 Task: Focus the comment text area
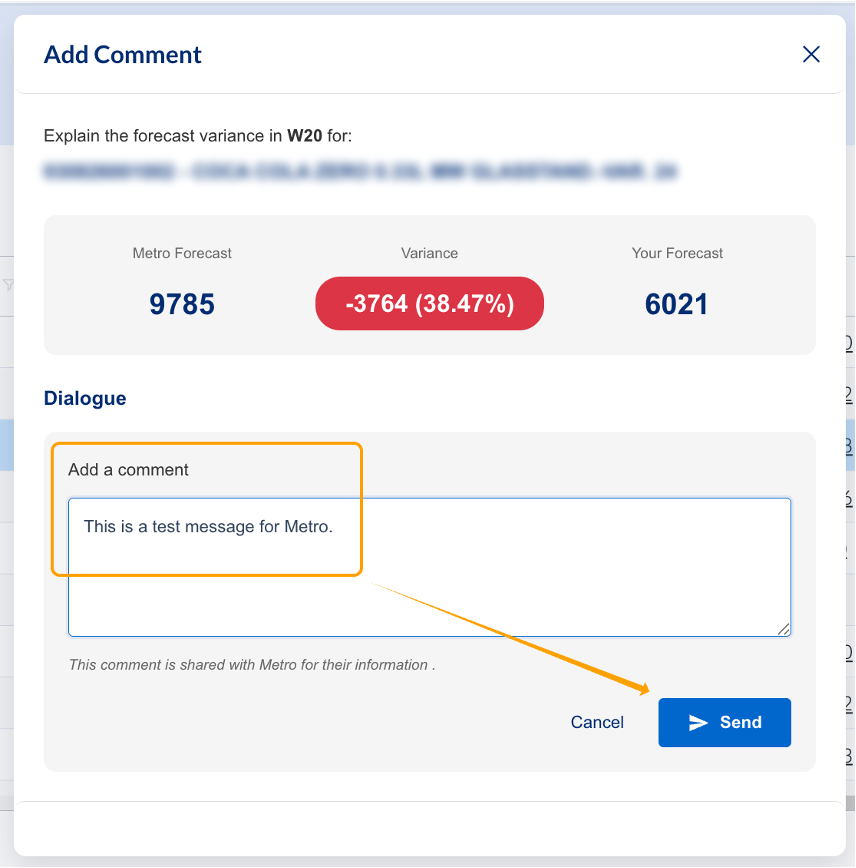(x=430, y=567)
